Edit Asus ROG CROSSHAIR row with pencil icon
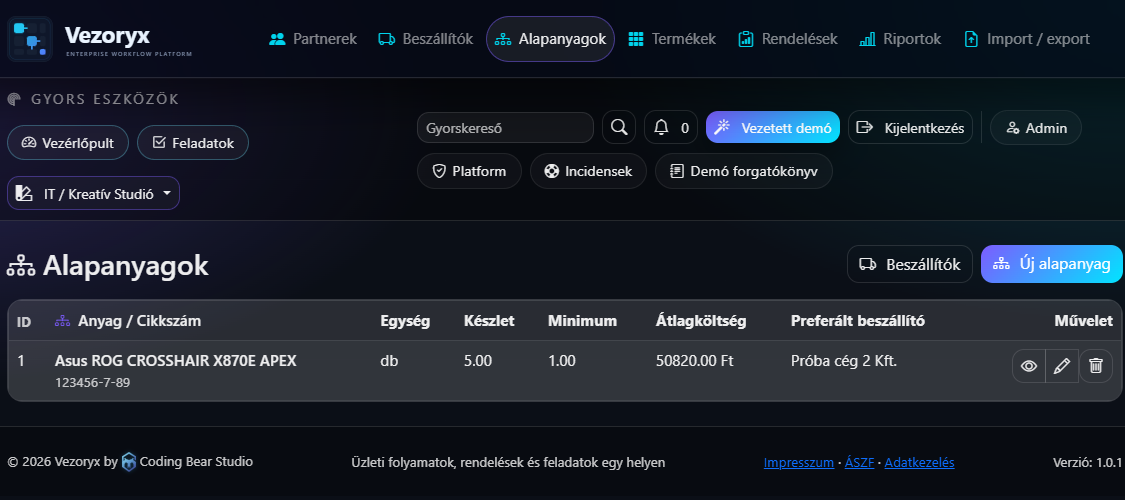The width and height of the screenshot is (1125, 500). point(1062,366)
